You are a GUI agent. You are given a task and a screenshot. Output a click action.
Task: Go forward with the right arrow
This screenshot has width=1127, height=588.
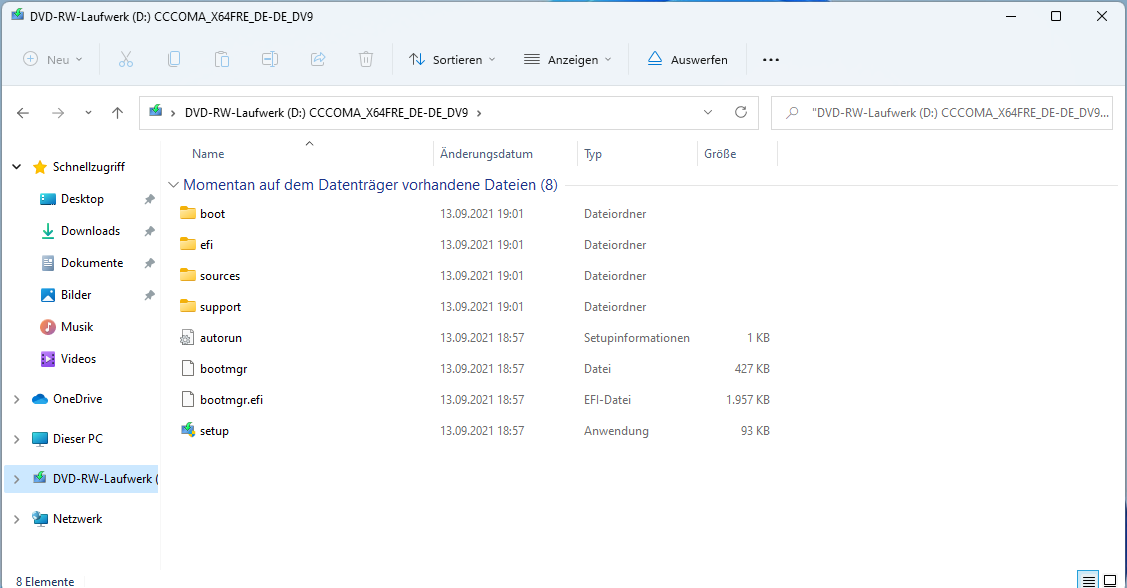click(x=58, y=113)
